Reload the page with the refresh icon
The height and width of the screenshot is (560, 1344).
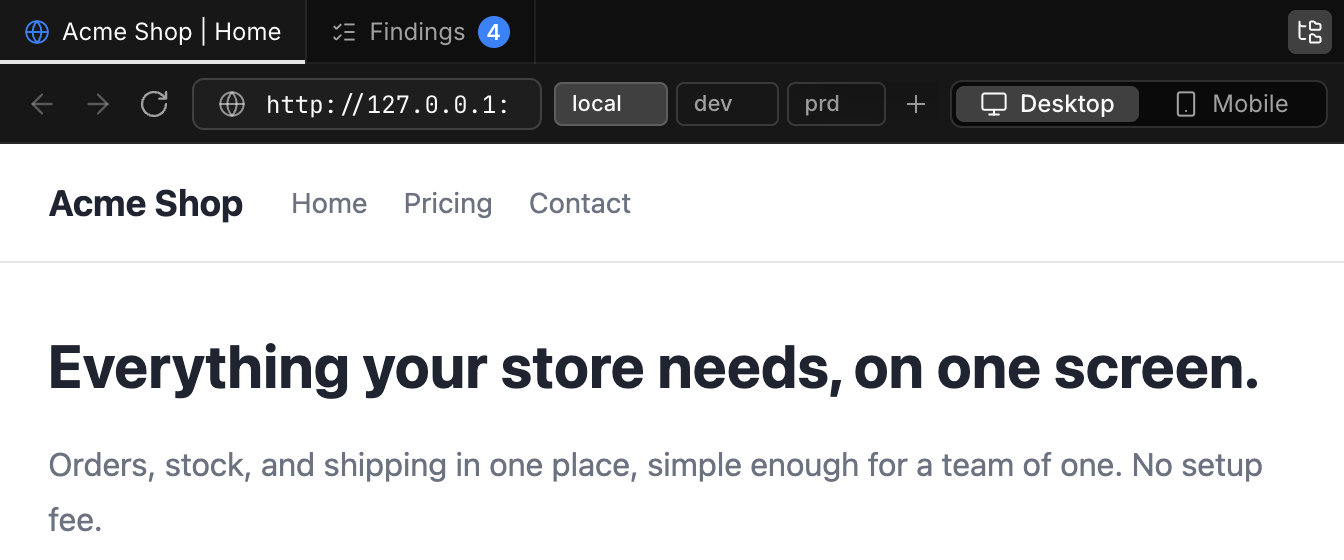pyautogui.click(x=154, y=104)
